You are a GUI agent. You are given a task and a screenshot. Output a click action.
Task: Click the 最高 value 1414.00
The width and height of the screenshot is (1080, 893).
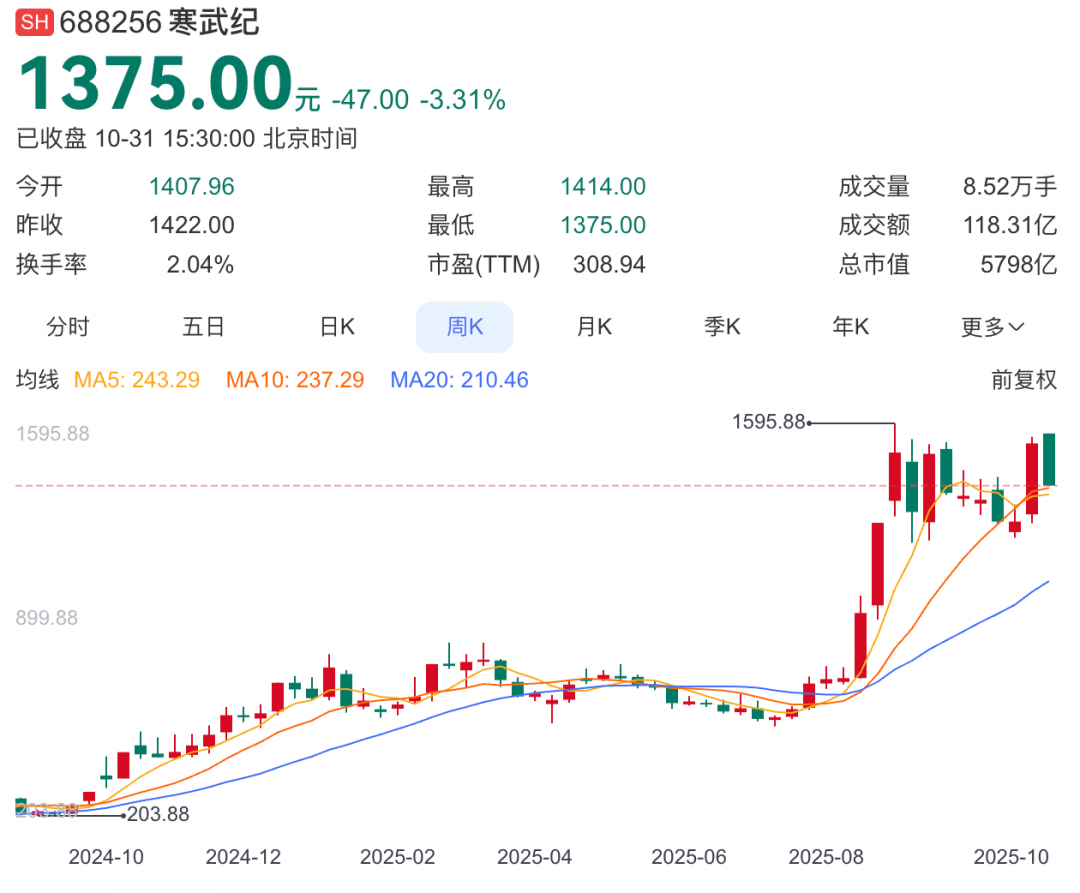coord(603,187)
